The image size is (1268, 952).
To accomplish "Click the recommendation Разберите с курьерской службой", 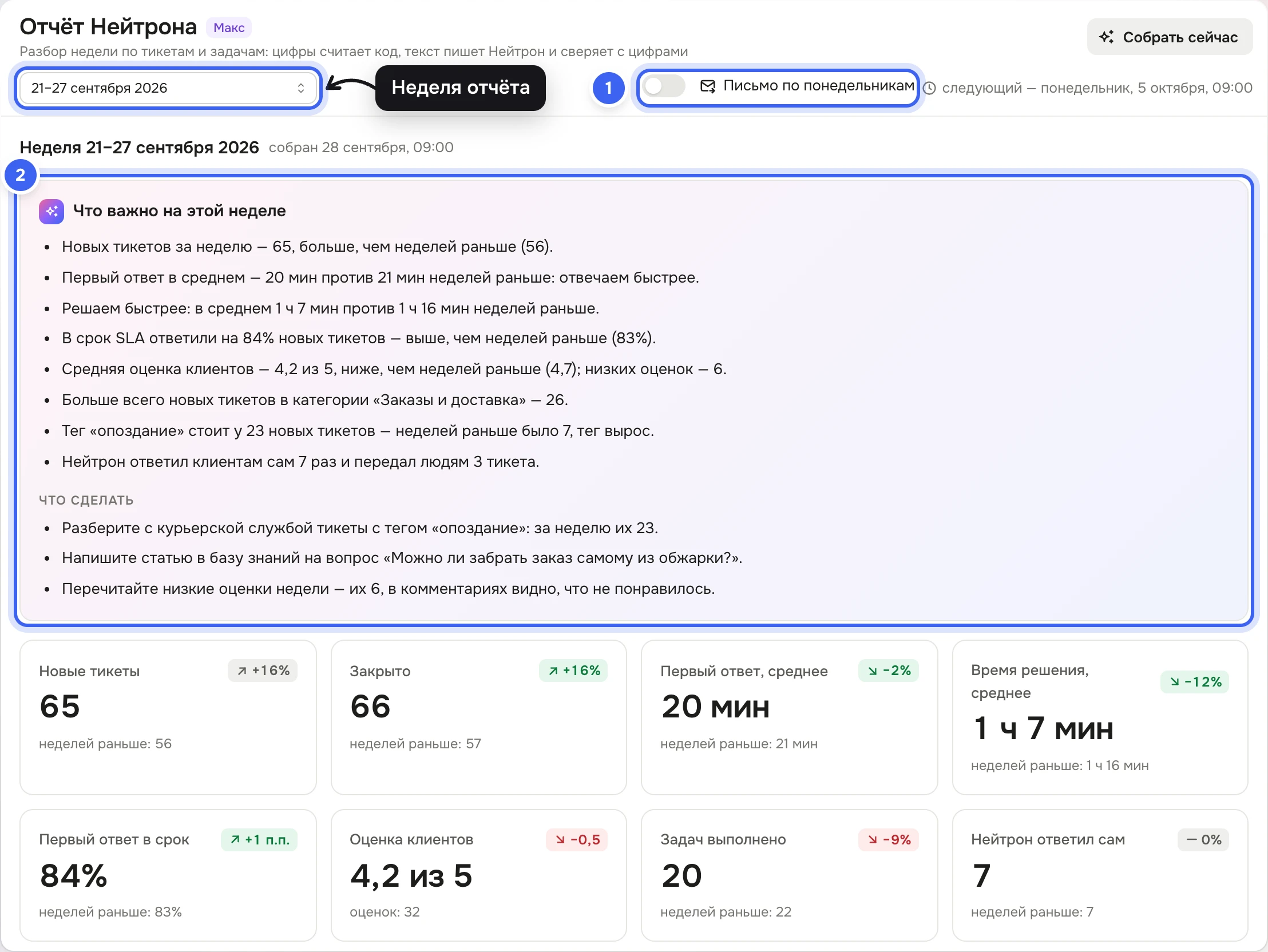I will pos(360,528).
